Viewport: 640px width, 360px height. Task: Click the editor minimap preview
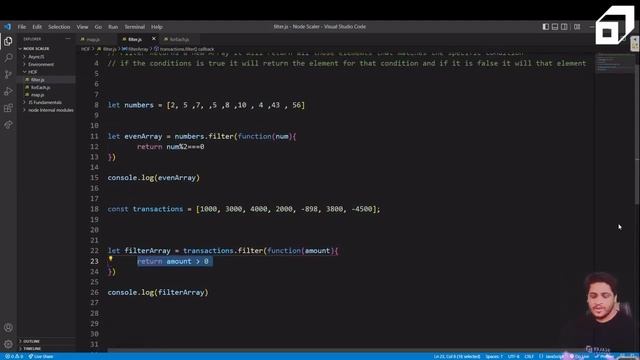pyautogui.click(x=614, y=63)
